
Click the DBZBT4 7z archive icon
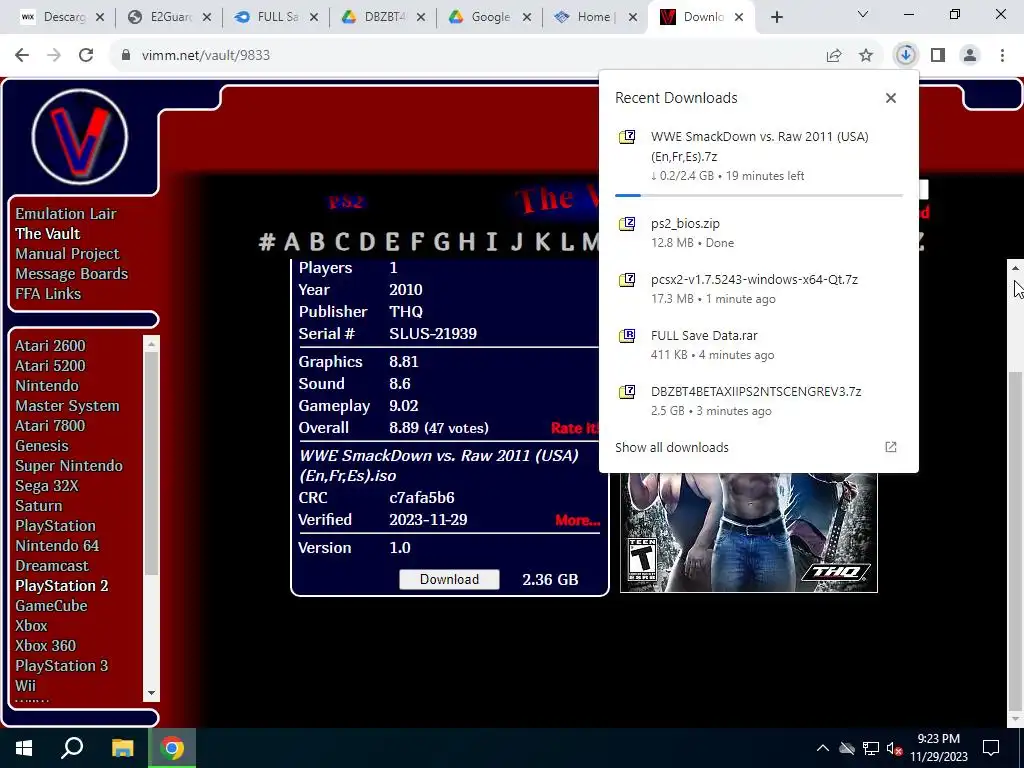point(627,392)
